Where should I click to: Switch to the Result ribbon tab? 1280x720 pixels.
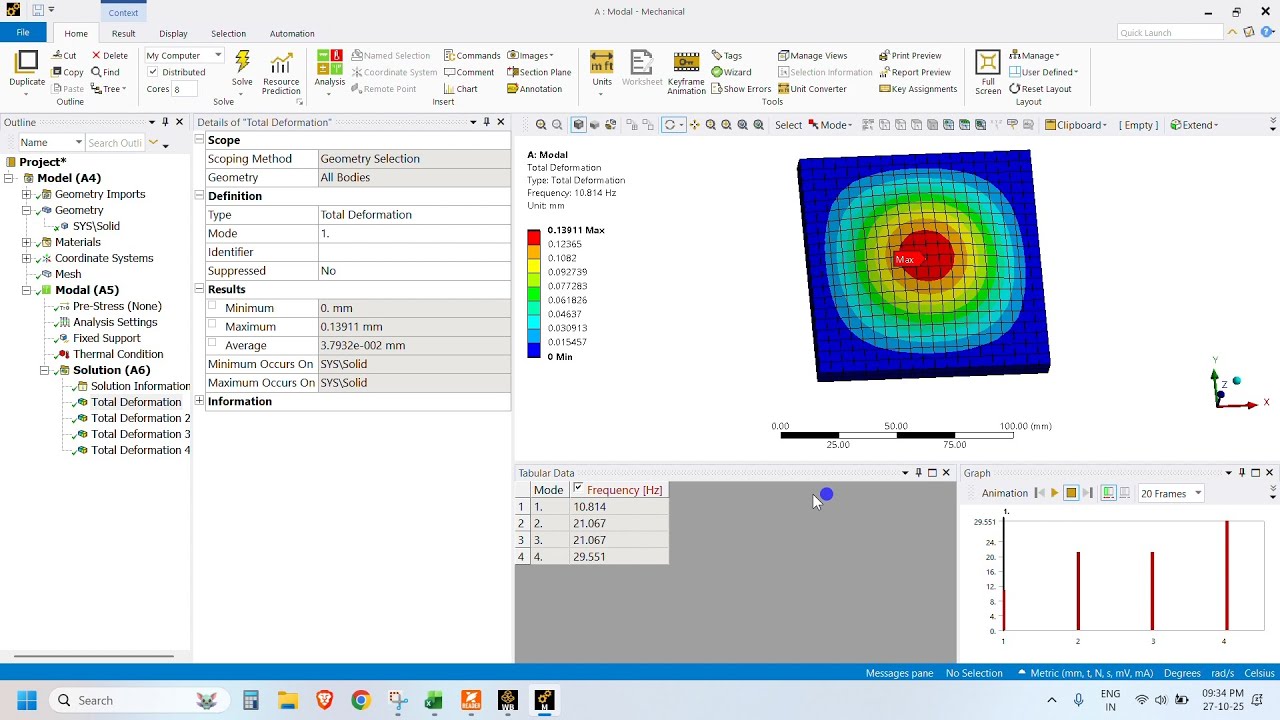click(123, 33)
